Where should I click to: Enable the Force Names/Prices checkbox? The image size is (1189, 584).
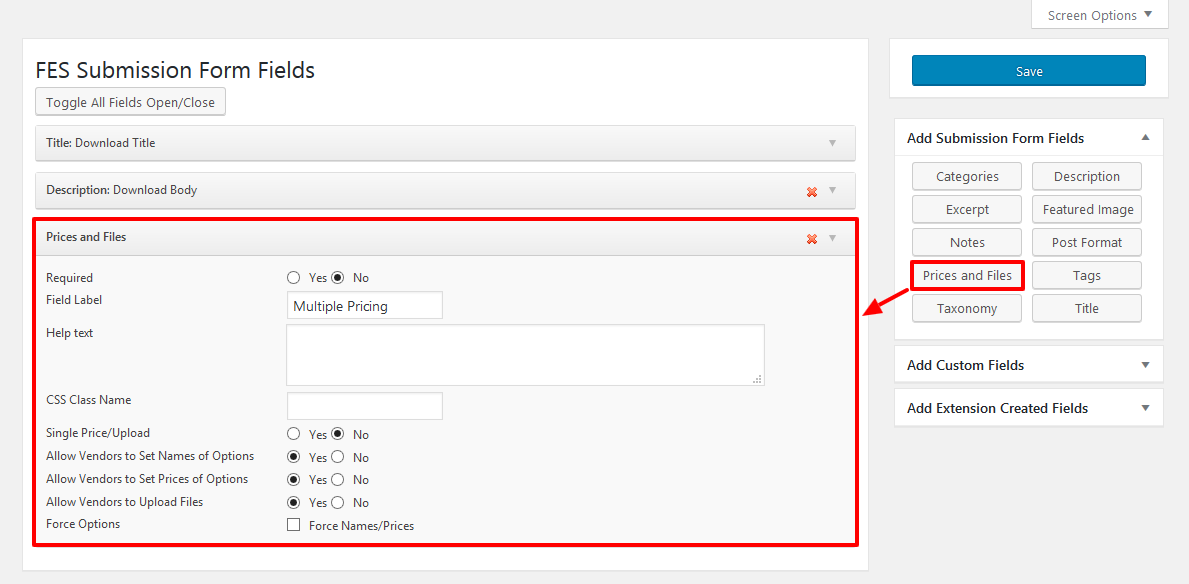coord(294,525)
